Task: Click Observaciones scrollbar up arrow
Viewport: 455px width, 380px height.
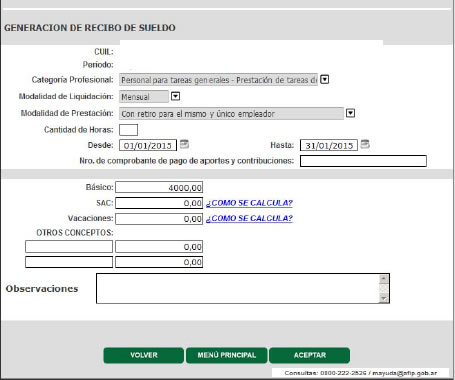Action: pos(384,279)
